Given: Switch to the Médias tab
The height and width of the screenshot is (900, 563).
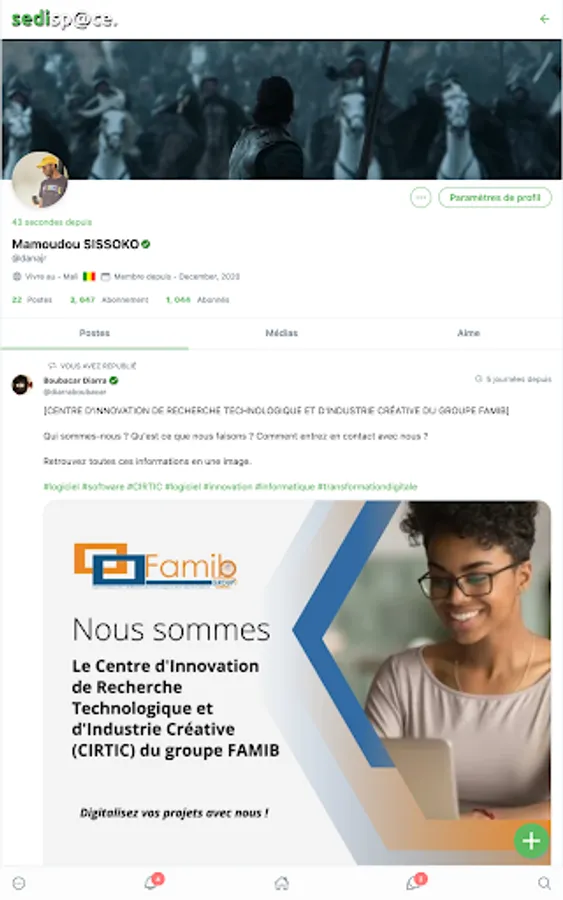Looking at the screenshot, I should click(x=281, y=333).
